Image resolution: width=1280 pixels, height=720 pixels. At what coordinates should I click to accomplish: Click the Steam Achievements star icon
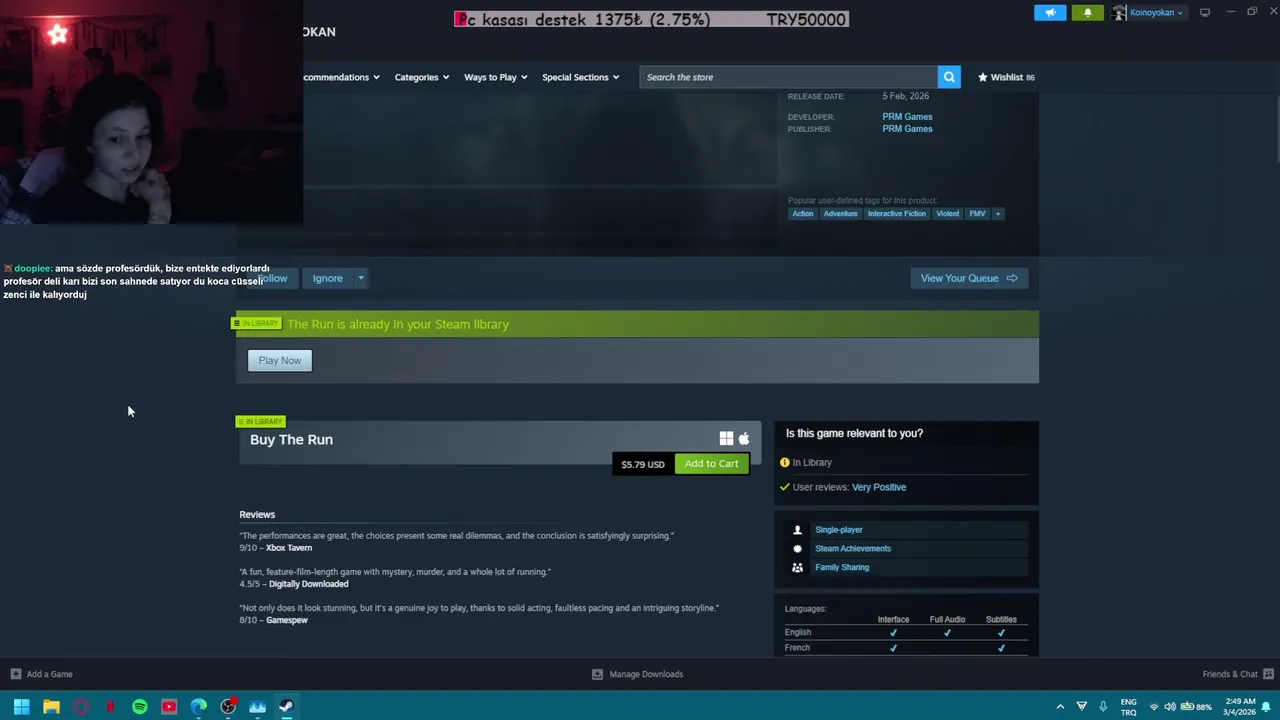click(x=797, y=549)
